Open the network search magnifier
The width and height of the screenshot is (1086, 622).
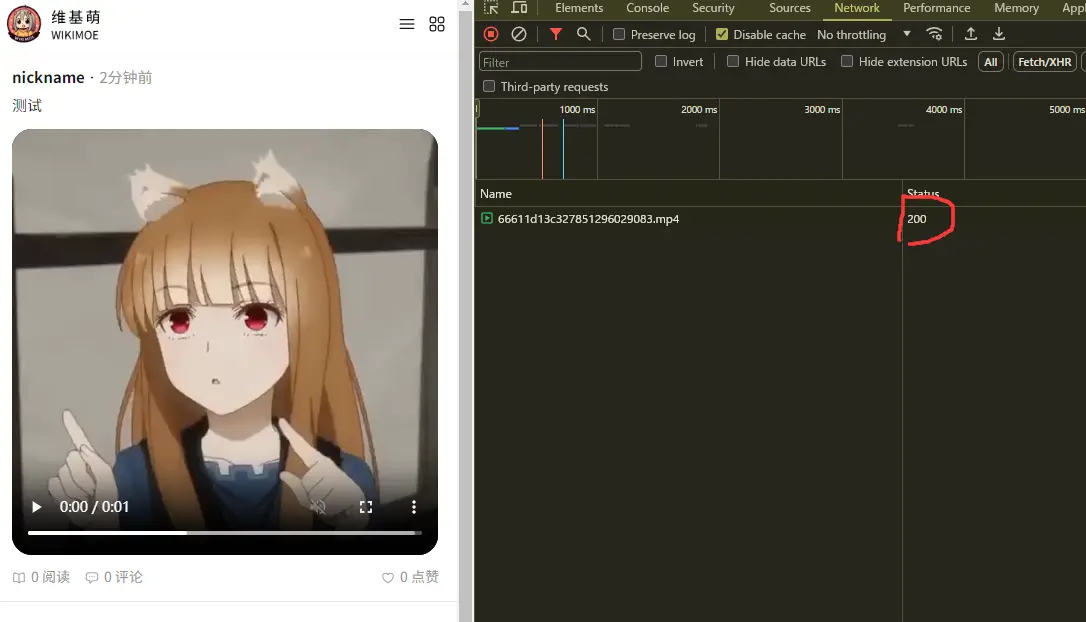[x=584, y=33]
